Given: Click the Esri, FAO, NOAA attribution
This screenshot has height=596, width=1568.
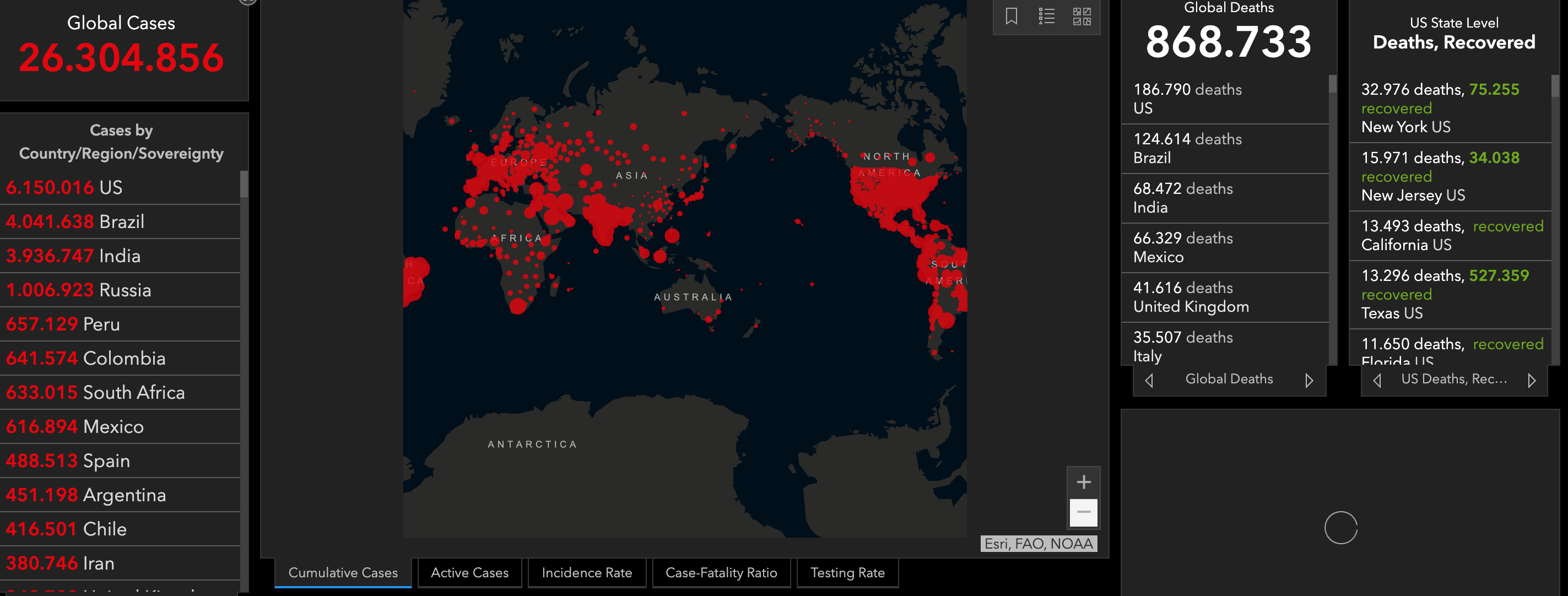Looking at the screenshot, I should (1039, 544).
